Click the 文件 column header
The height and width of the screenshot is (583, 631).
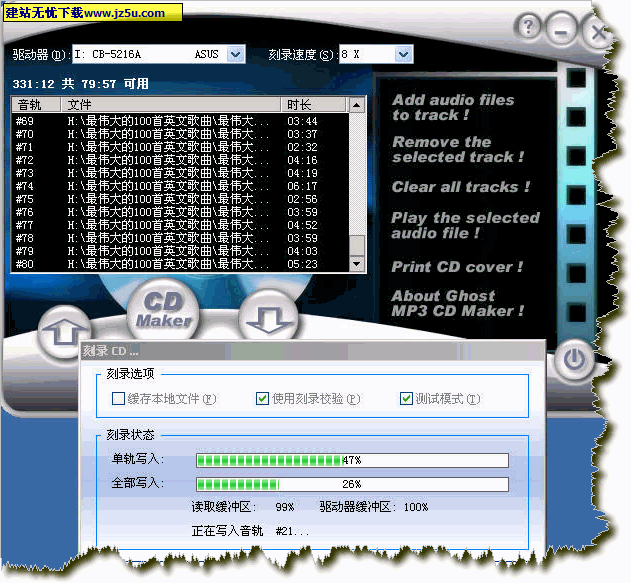[x=170, y=105]
